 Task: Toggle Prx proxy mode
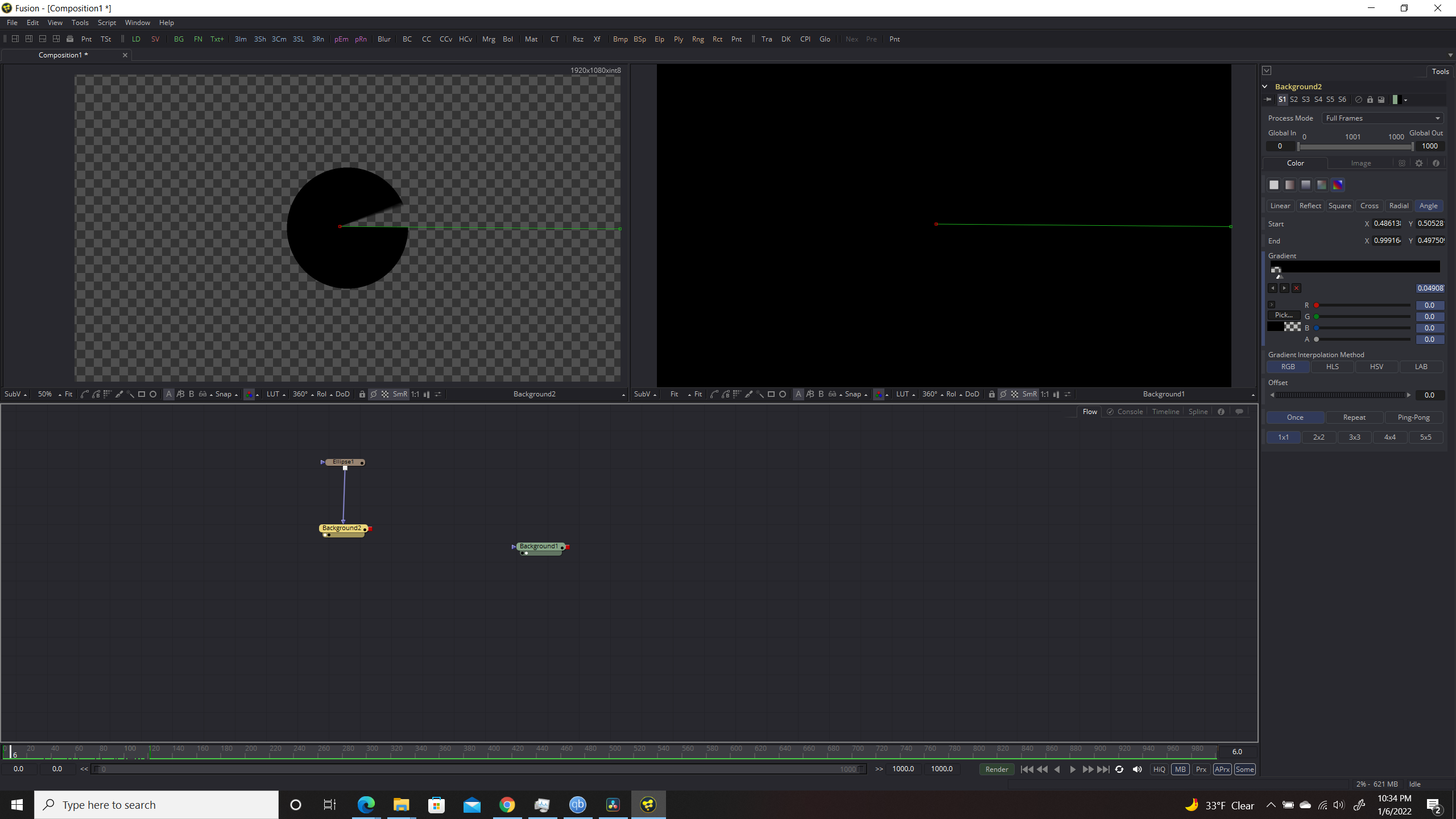[1201, 770]
